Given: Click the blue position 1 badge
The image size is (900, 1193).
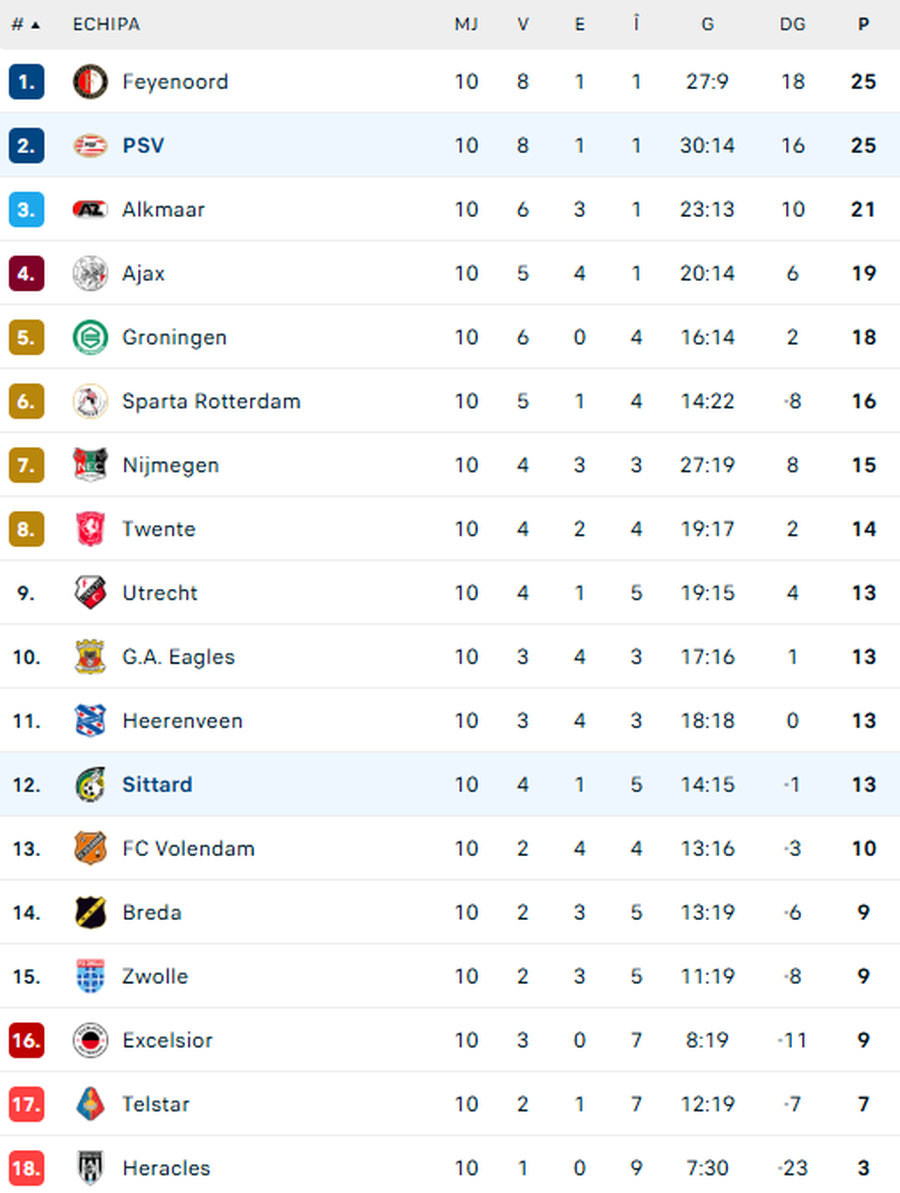Looking at the screenshot, I should 26,82.
